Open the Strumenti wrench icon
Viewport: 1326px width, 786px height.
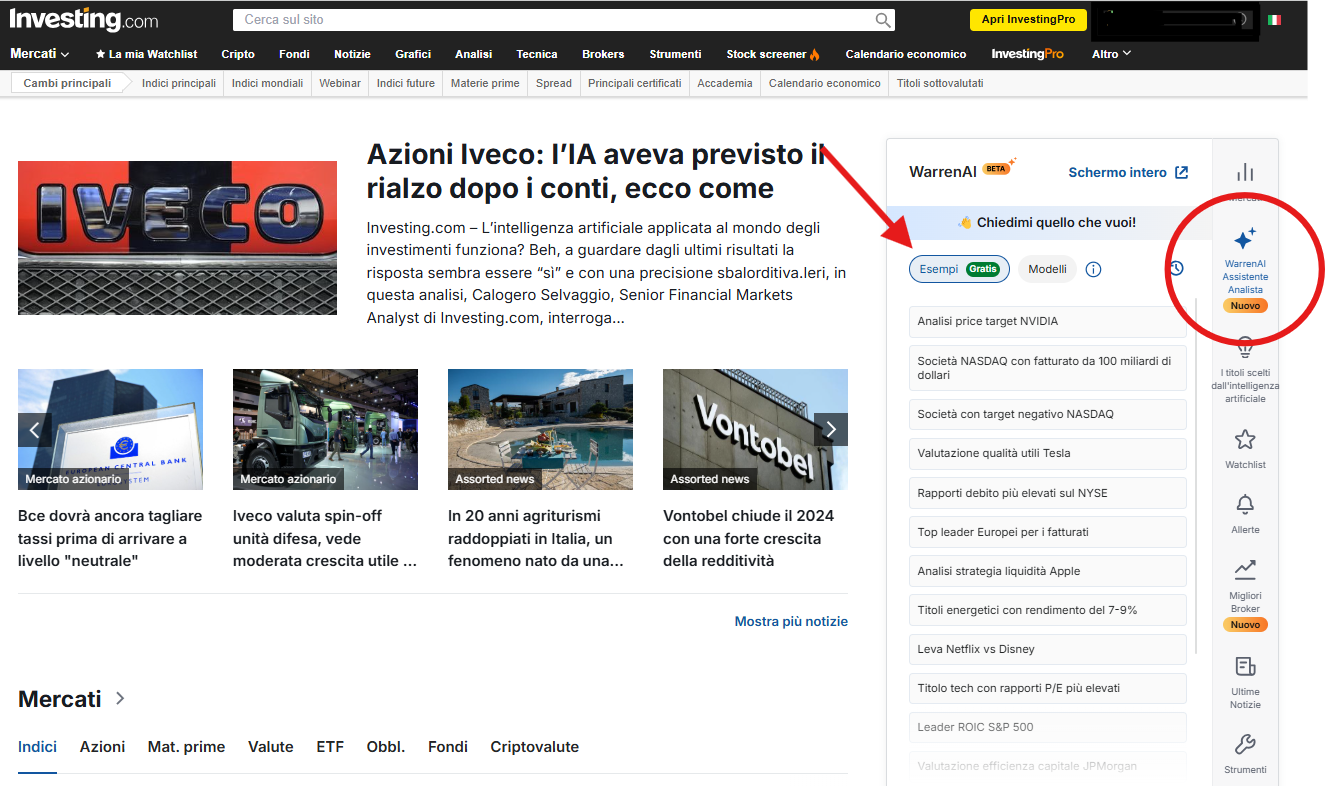pyautogui.click(x=1245, y=744)
